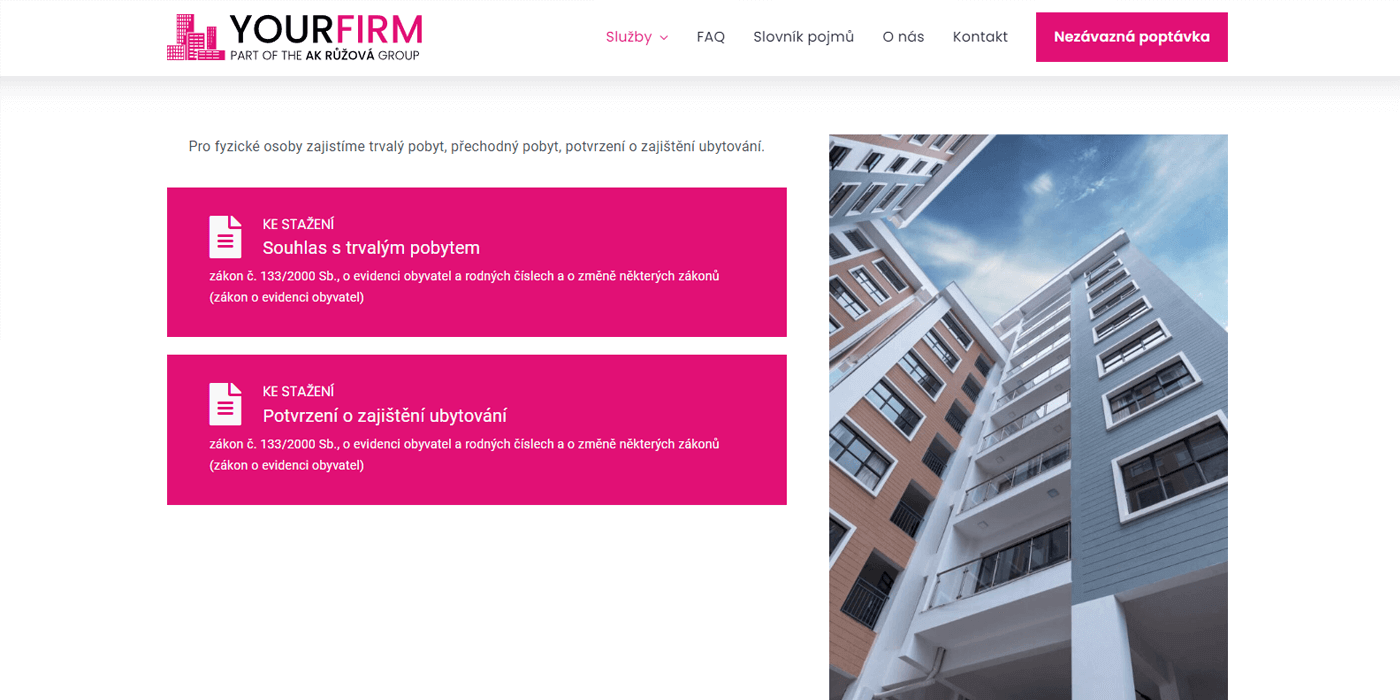The image size is (1400, 700).
Task: Click the document icon for Souhlas s trvalým pobytem
Action: coord(226,237)
